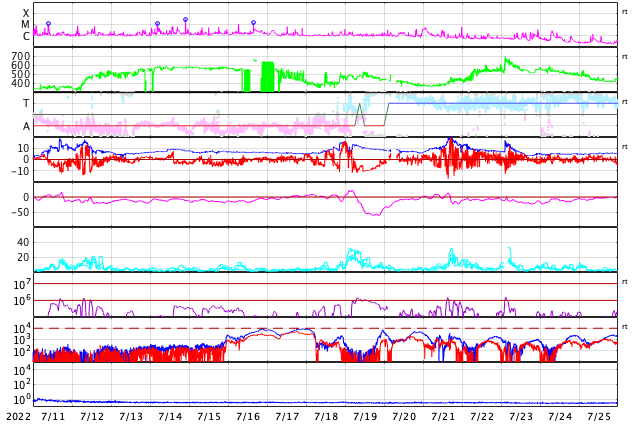This screenshot has height=424, width=634.
Task: Click '10^2' label on red-blue flux panel
Action: [21, 352]
